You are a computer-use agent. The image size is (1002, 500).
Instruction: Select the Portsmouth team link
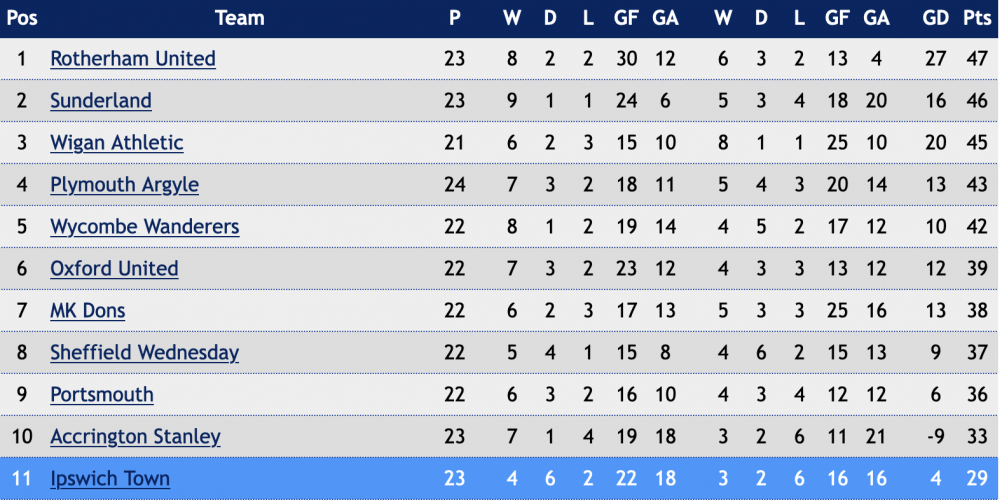coord(102,395)
